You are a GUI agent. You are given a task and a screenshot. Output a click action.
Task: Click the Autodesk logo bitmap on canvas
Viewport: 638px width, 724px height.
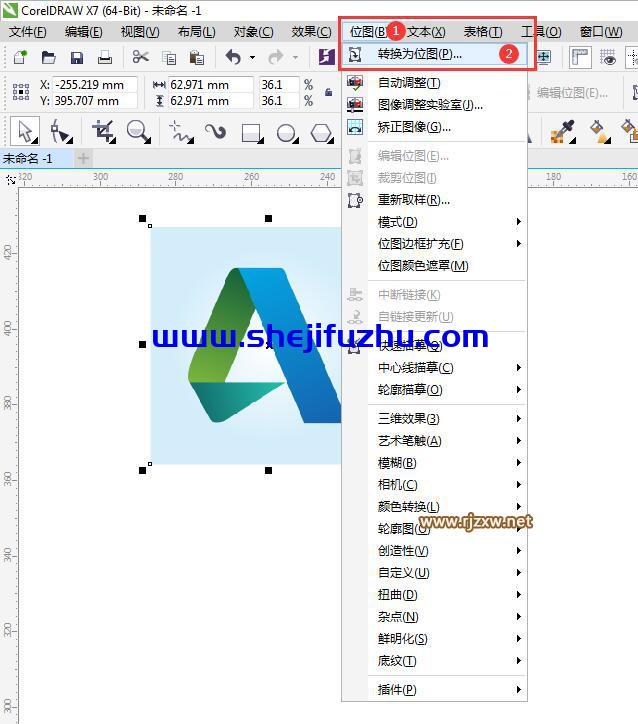(246, 345)
